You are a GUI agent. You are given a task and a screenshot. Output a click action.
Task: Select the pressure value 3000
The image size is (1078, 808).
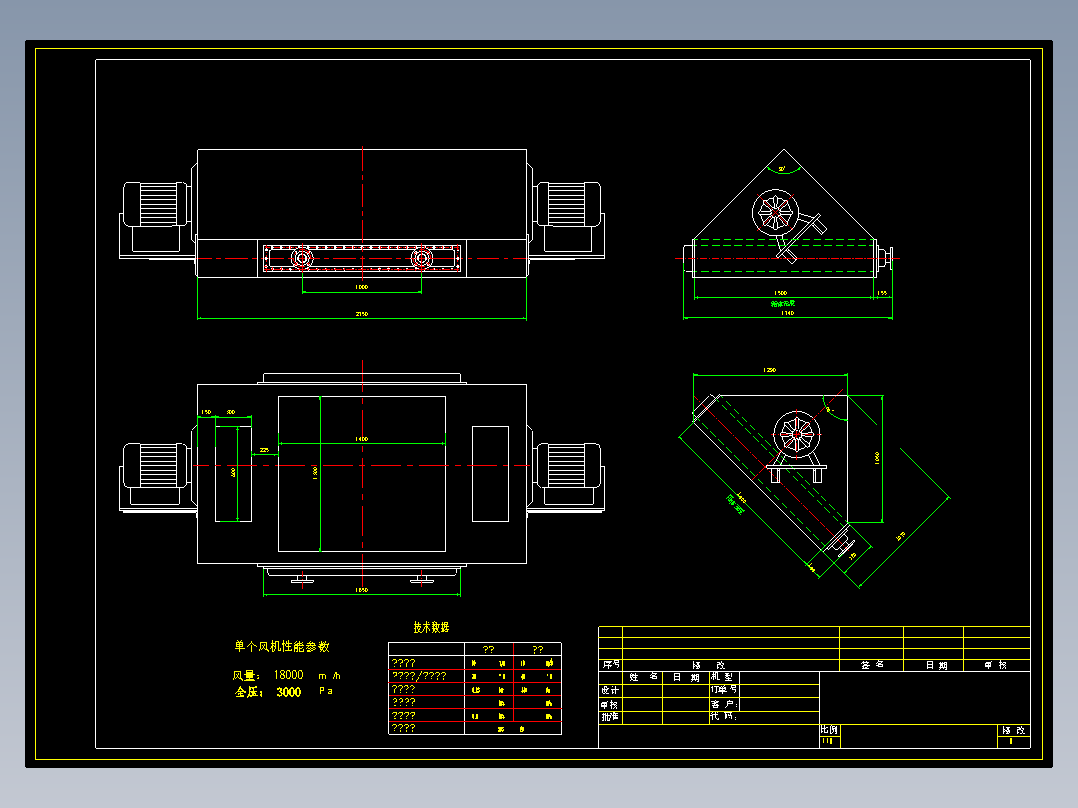[289, 692]
